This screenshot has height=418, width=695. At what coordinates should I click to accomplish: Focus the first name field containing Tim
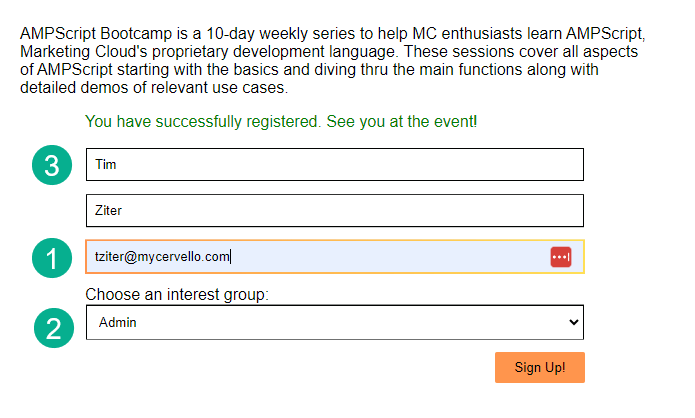coord(334,165)
